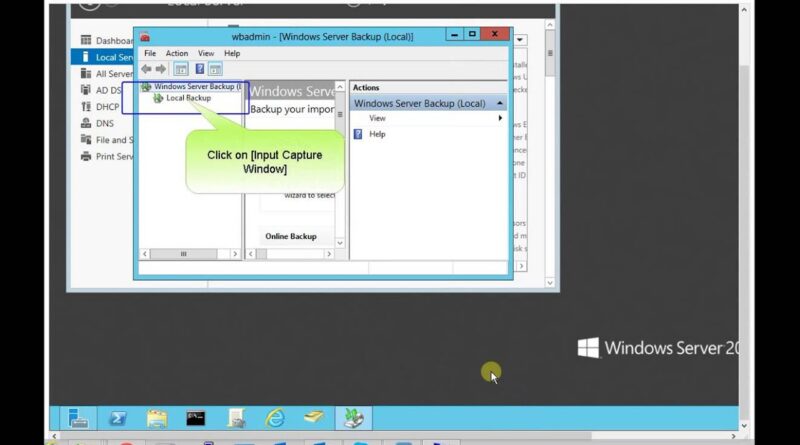Viewport: 800px width, 445px height.
Task: Select Windows Server Backup tree root node
Action: (x=193, y=86)
